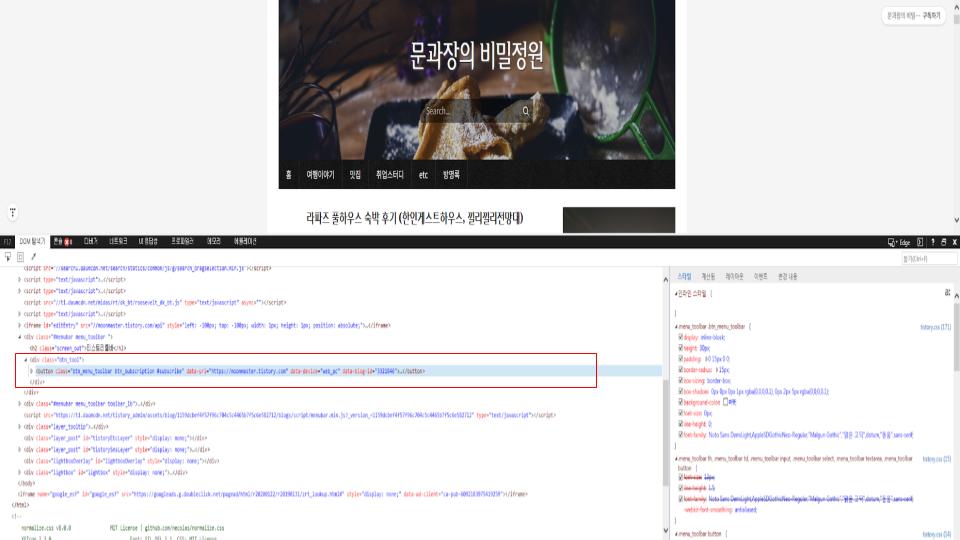The width and height of the screenshot is (960, 540).
Task: Expand the padding shorthand triangle
Action: [x=707, y=359]
